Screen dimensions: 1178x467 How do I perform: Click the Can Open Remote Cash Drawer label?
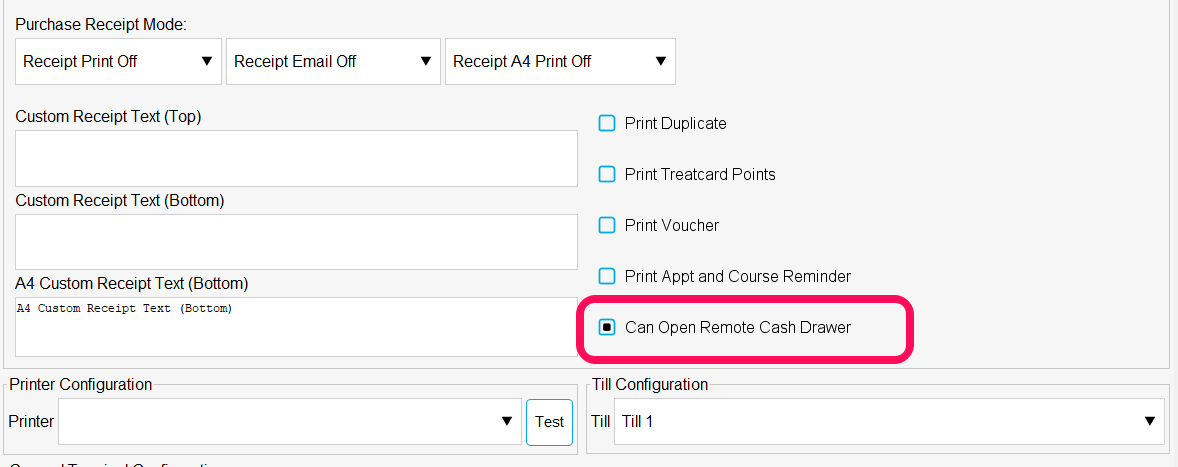coord(738,327)
